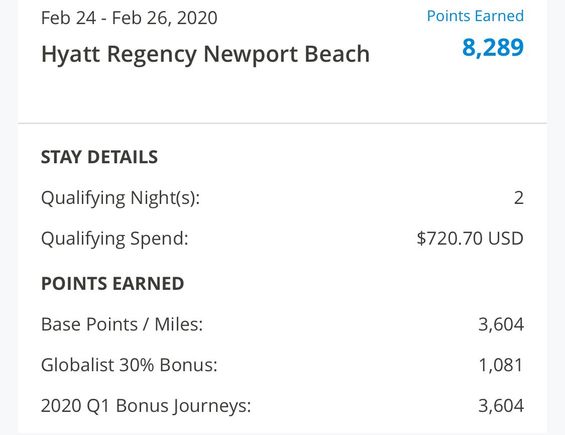Screen dimensions: 565x435
Task: Click the word Globalist in bonus row
Action: point(78,365)
